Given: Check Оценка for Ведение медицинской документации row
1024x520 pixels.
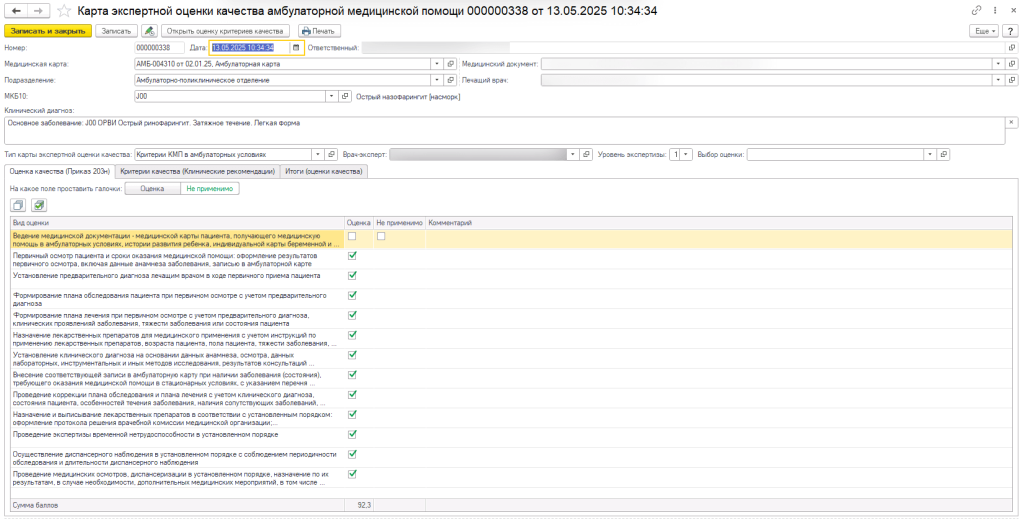Looking at the screenshot, I should [x=352, y=236].
